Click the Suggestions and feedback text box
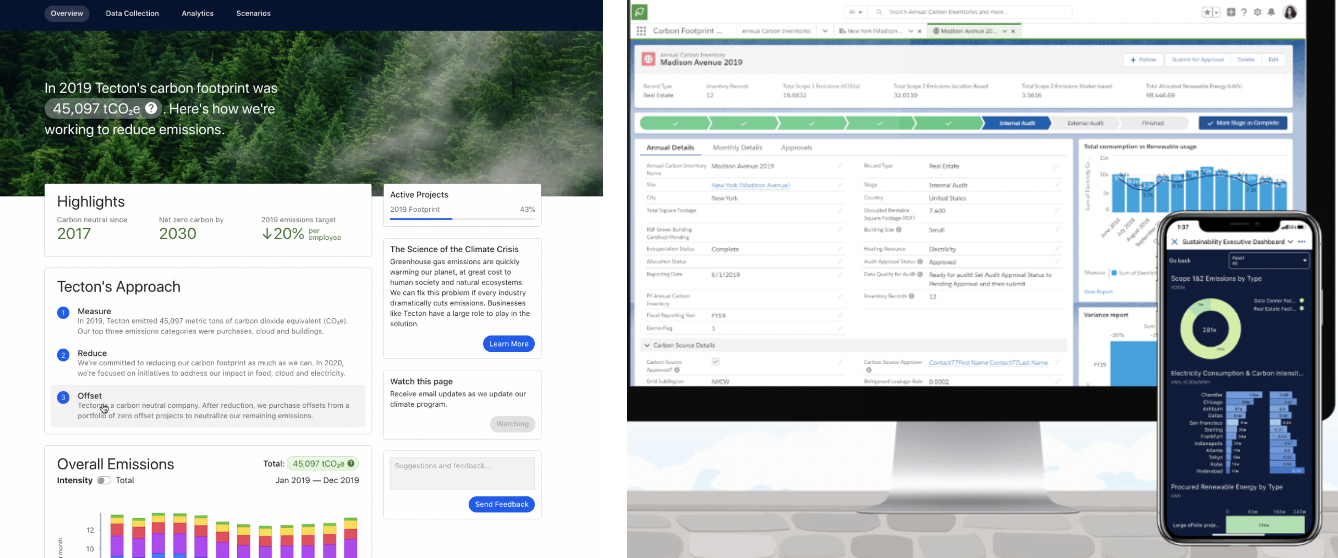Viewport: 1338px width, 558px height. coord(462,473)
